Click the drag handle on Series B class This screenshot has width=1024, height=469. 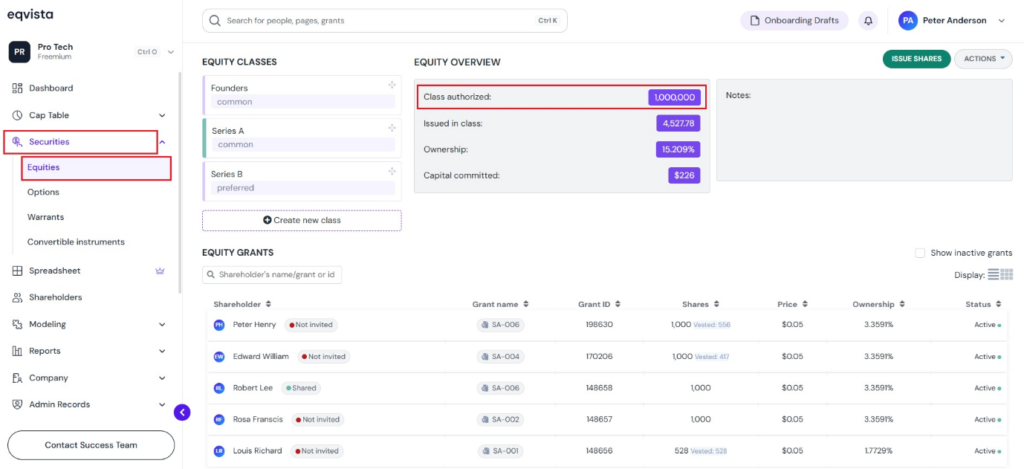point(392,171)
